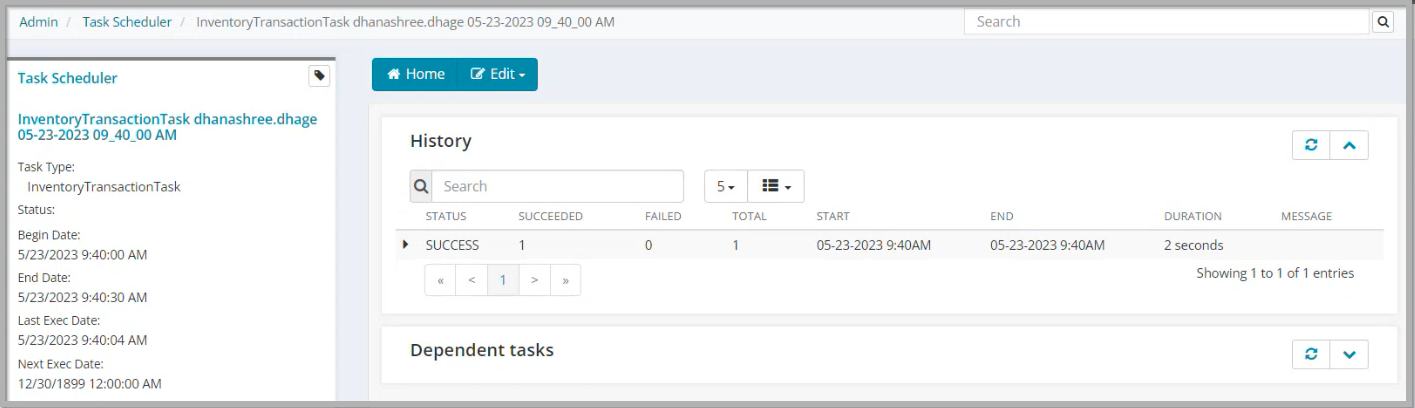This screenshot has width=1415, height=408.
Task: Sort by the TOTAL column header
Action: pos(749,216)
